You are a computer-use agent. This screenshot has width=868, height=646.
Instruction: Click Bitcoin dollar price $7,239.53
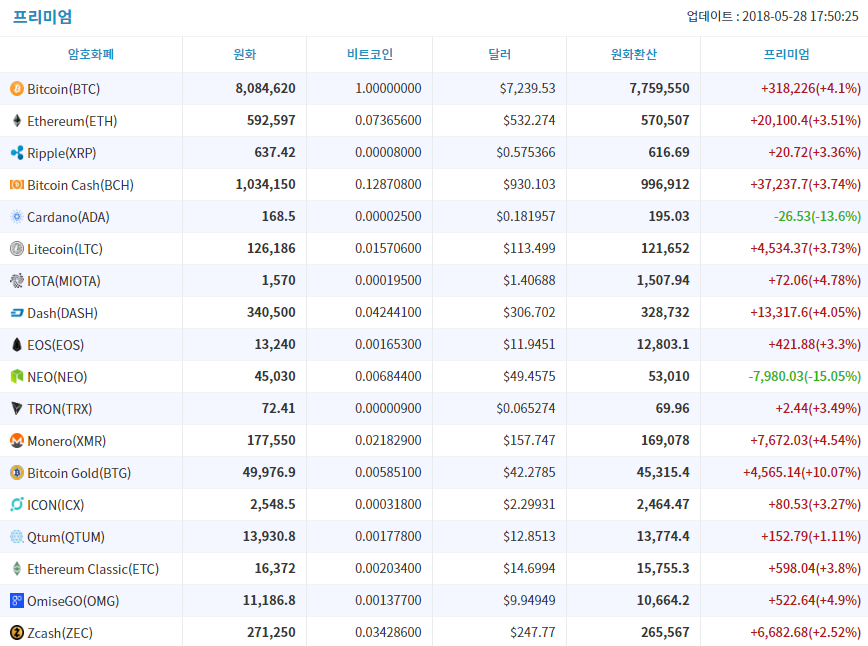click(528, 89)
